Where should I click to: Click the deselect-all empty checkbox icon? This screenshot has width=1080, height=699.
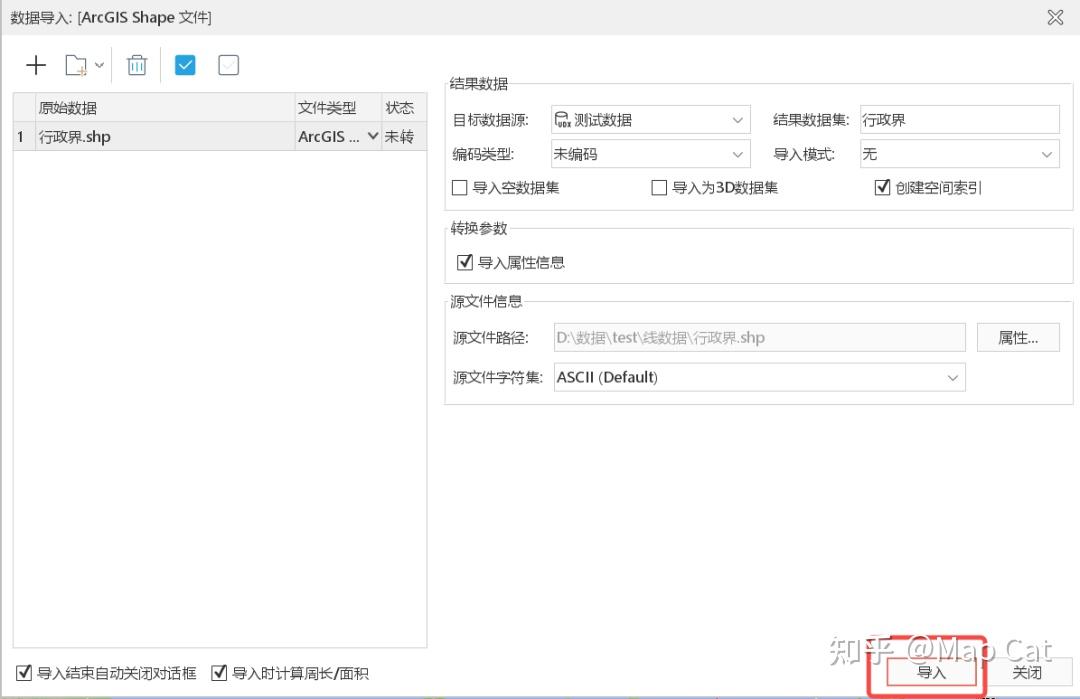tap(228, 64)
